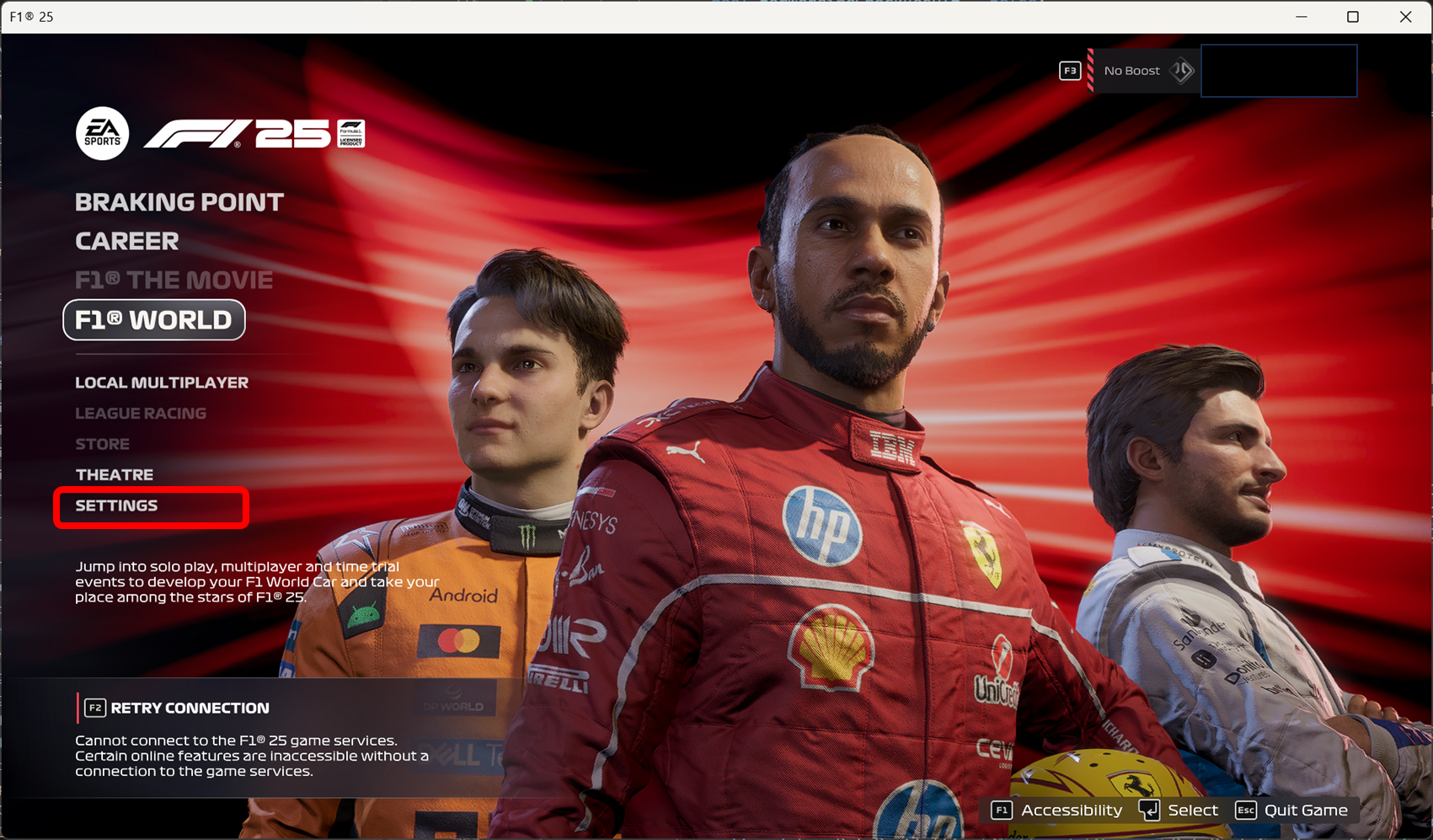
Task: Click the EA Sports logo
Action: [x=102, y=133]
